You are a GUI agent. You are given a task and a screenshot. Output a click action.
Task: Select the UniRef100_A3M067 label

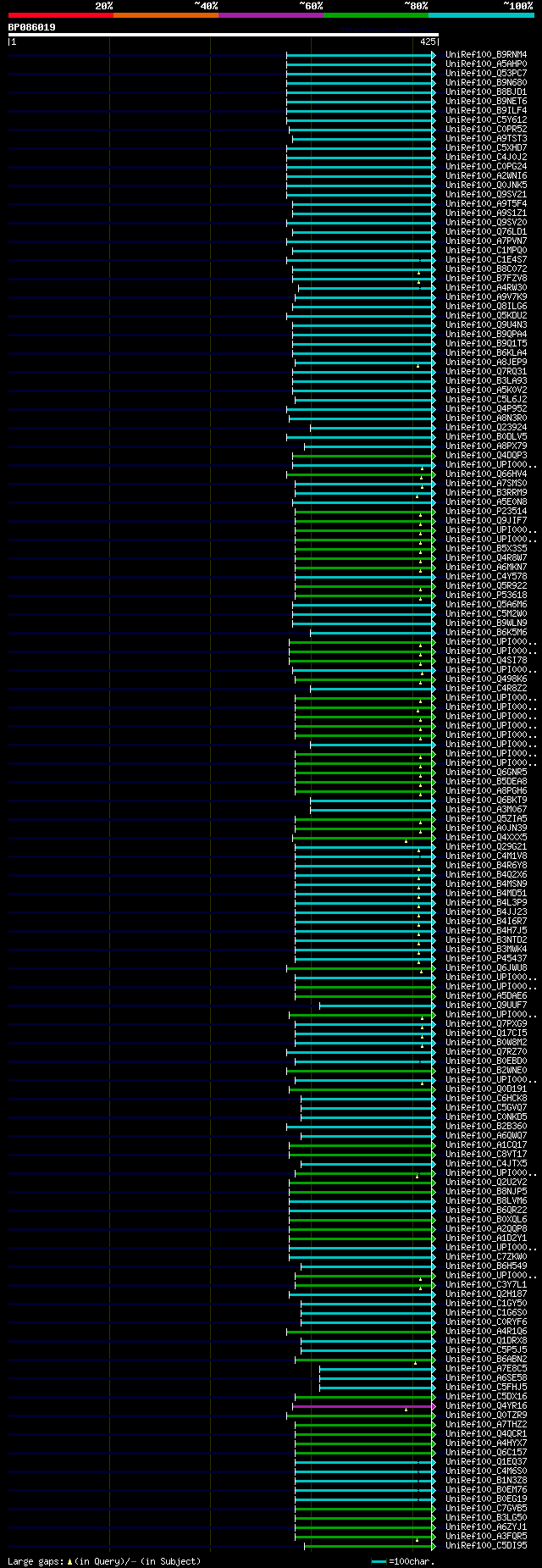click(x=486, y=809)
